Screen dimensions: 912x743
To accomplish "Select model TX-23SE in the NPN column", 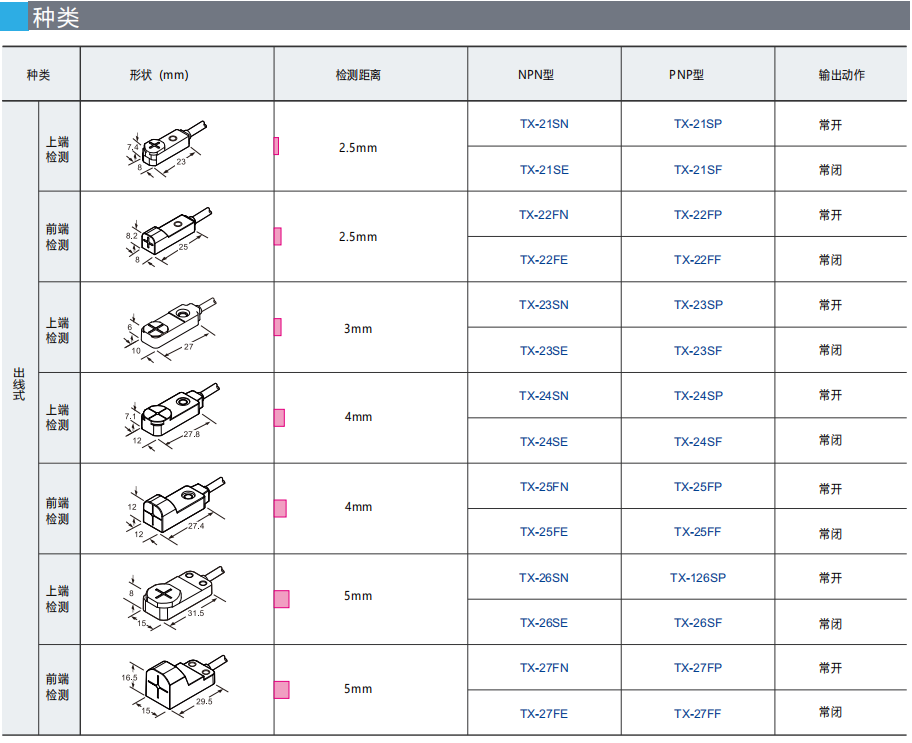I will click(x=543, y=351).
